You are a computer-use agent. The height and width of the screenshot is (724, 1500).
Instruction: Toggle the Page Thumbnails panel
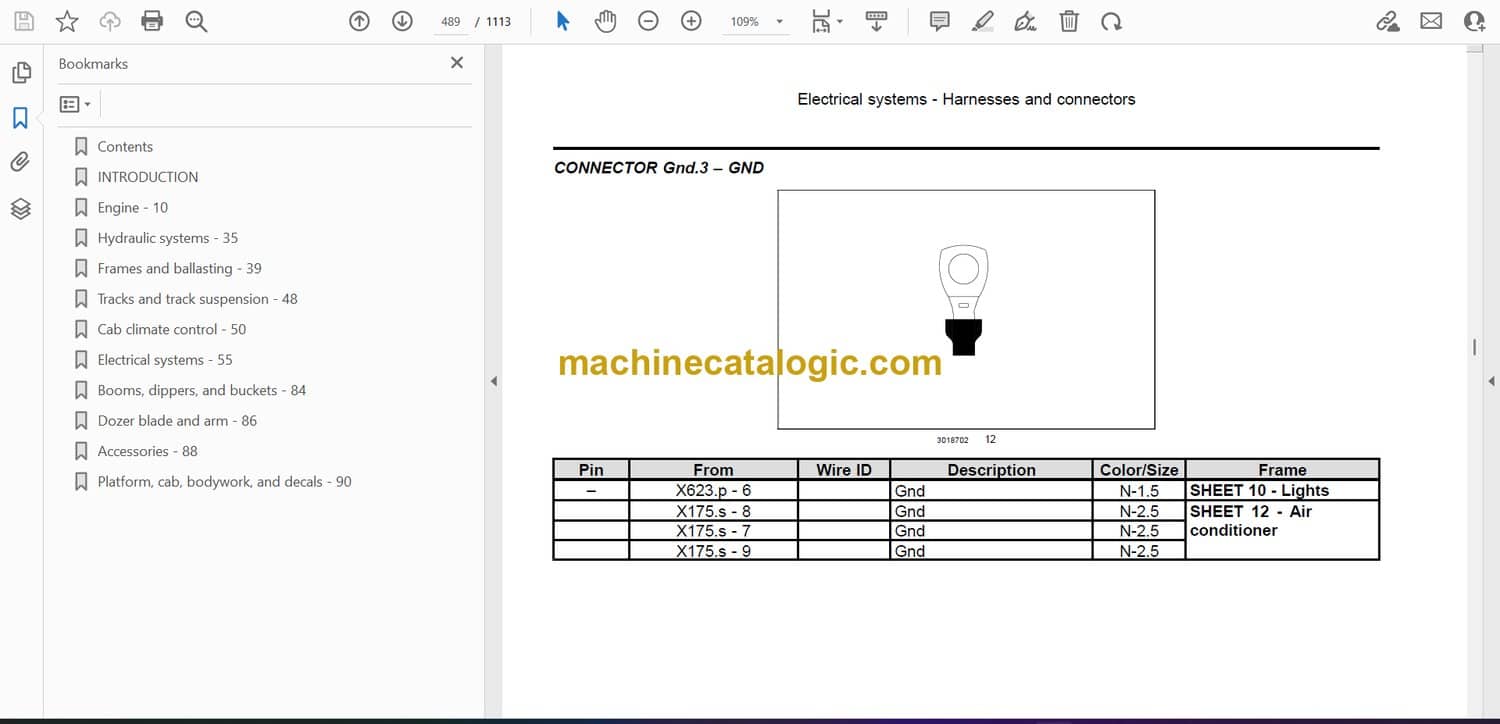click(20, 73)
